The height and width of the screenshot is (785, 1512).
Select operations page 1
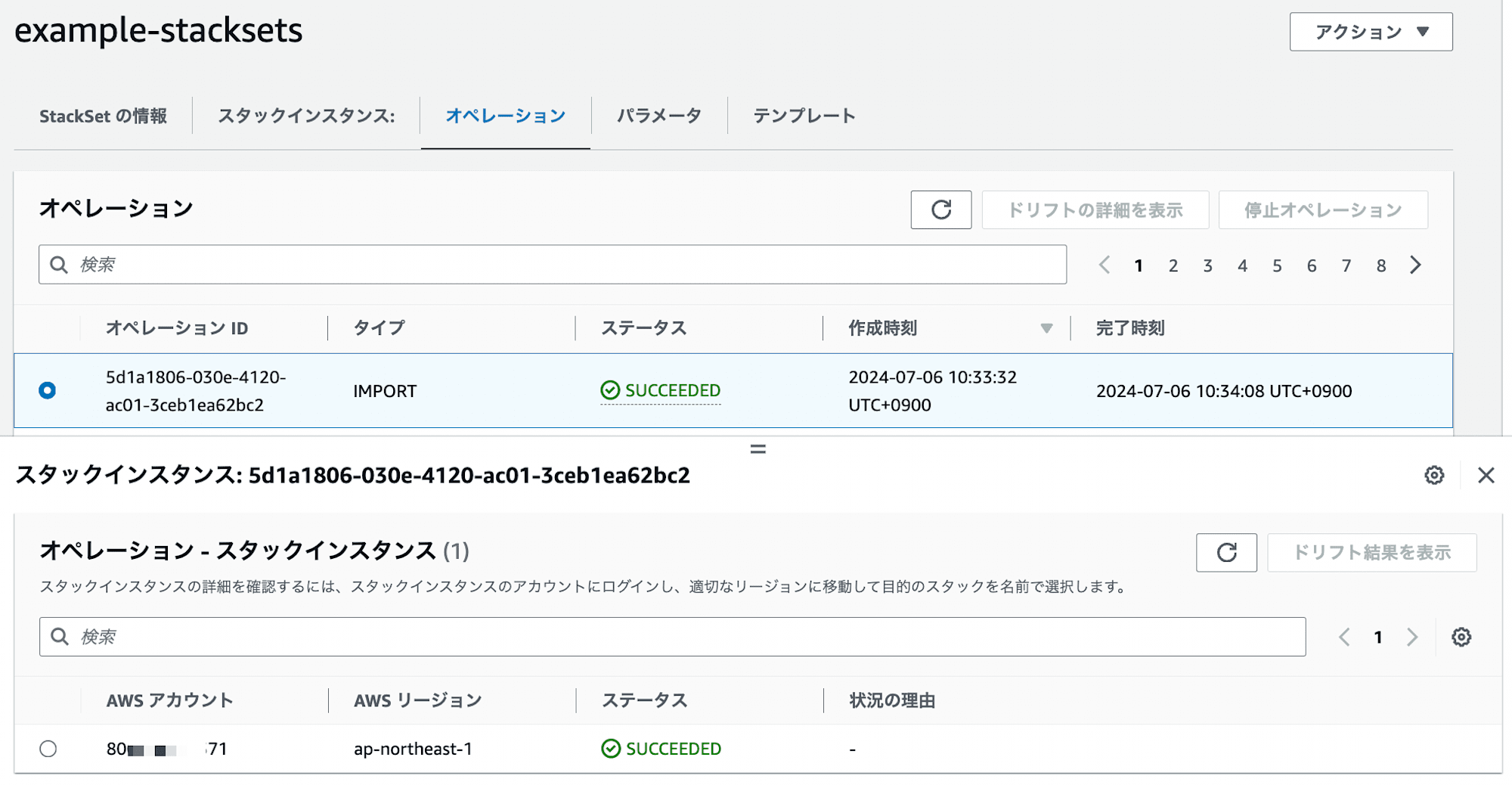(1139, 265)
